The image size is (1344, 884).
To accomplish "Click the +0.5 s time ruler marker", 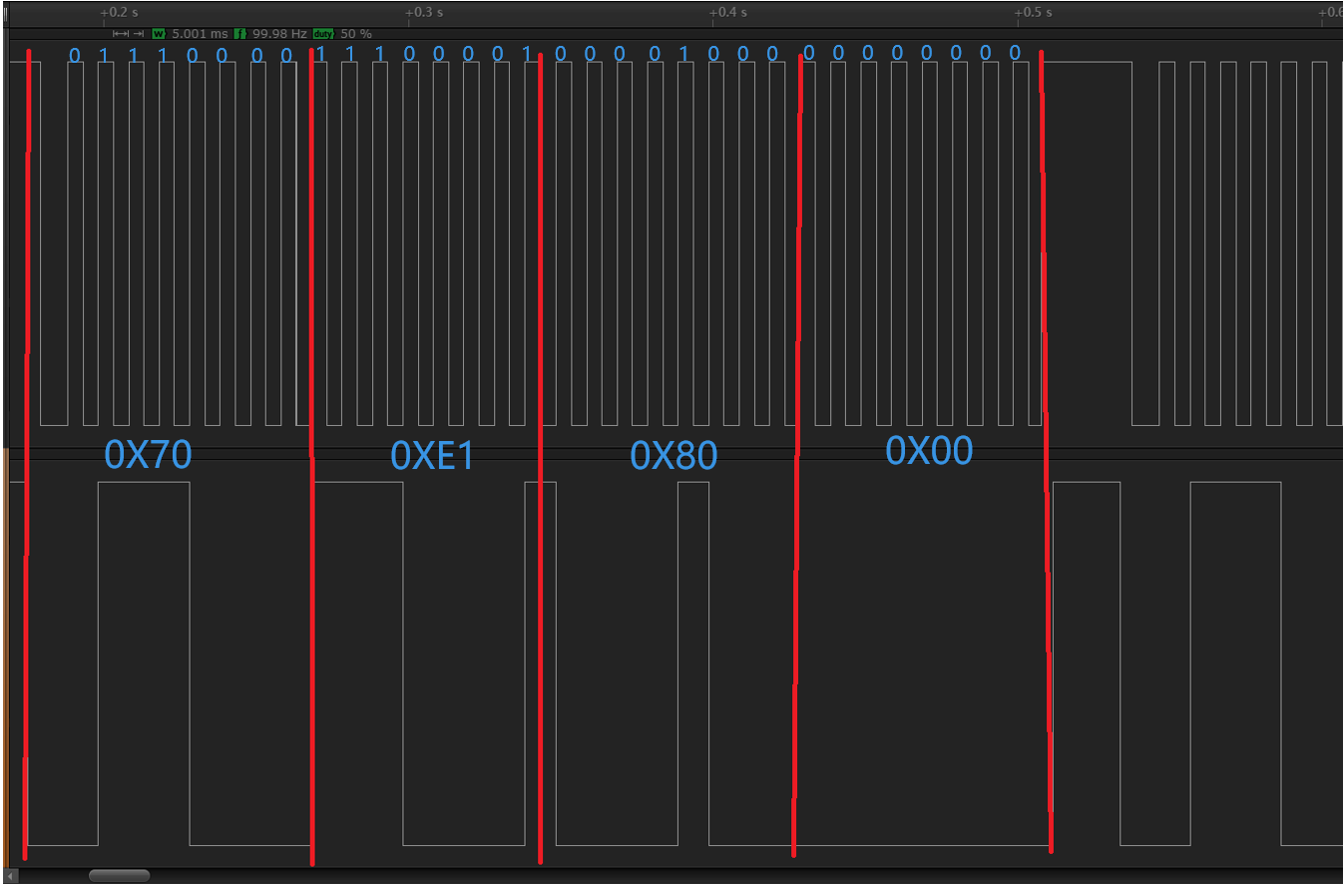I will coord(1033,13).
